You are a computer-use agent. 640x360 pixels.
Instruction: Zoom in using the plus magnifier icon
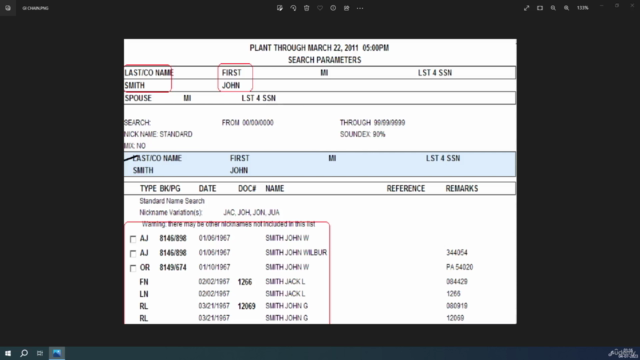click(x=567, y=8)
